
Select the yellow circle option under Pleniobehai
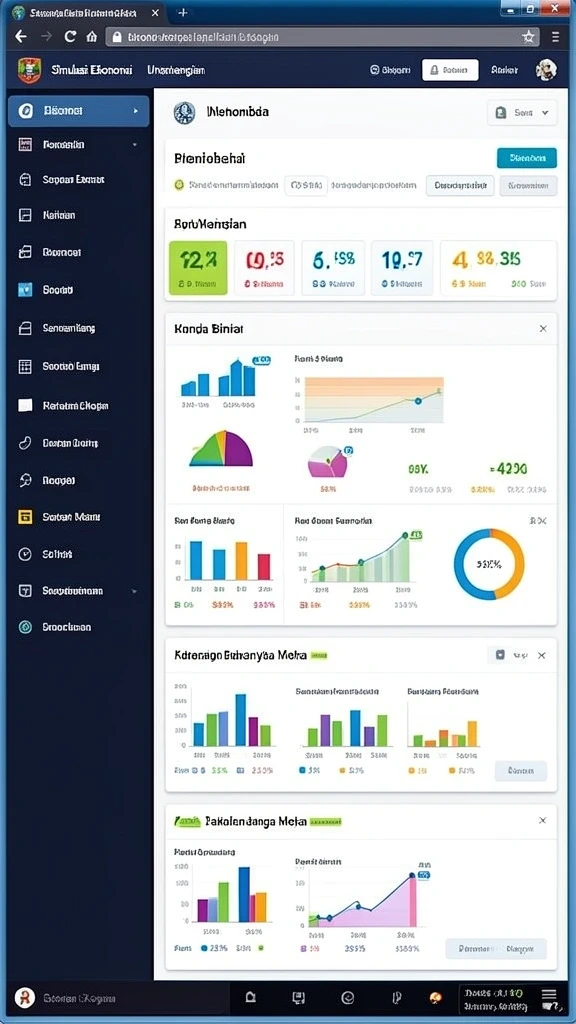pos(180,185)
